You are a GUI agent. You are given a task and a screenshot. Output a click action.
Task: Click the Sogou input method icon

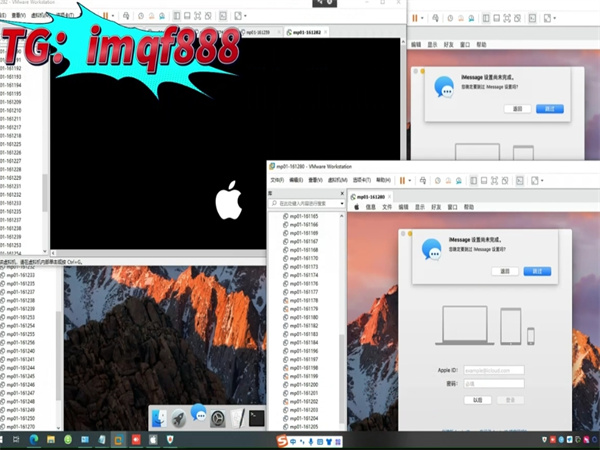[284, 440]
